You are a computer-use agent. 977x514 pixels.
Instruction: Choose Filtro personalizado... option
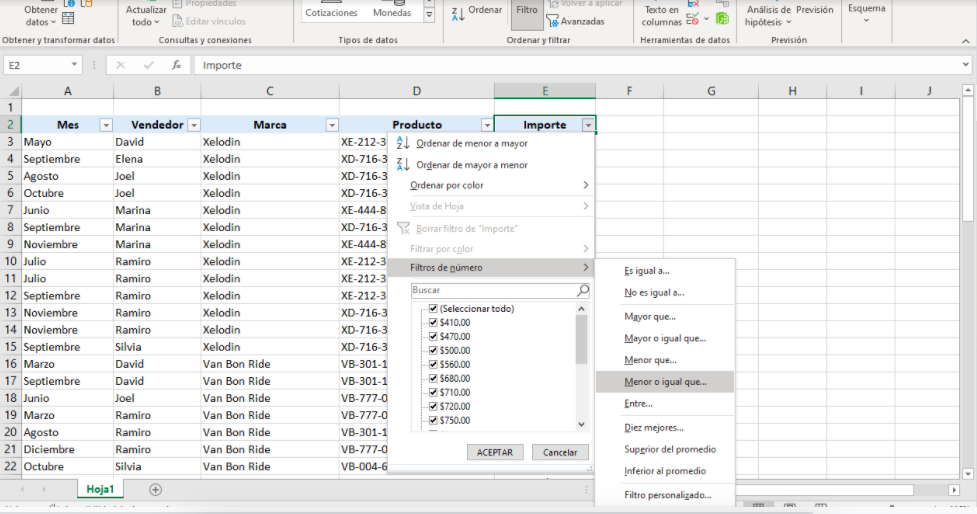click(665, 495)
